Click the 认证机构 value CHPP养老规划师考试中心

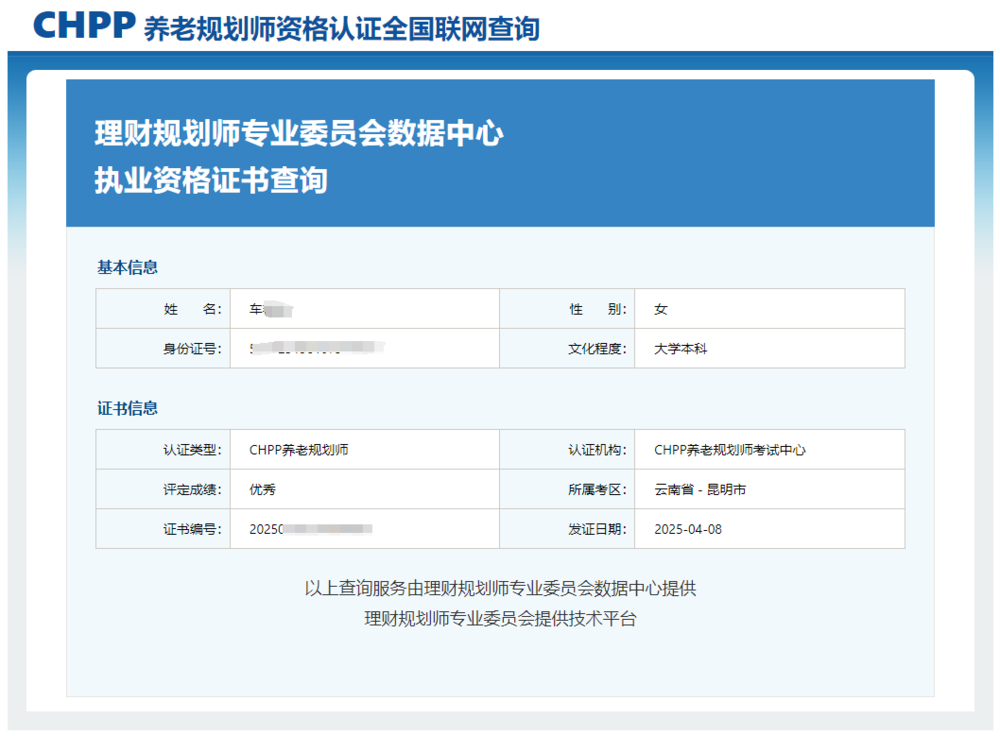[730, 450]
